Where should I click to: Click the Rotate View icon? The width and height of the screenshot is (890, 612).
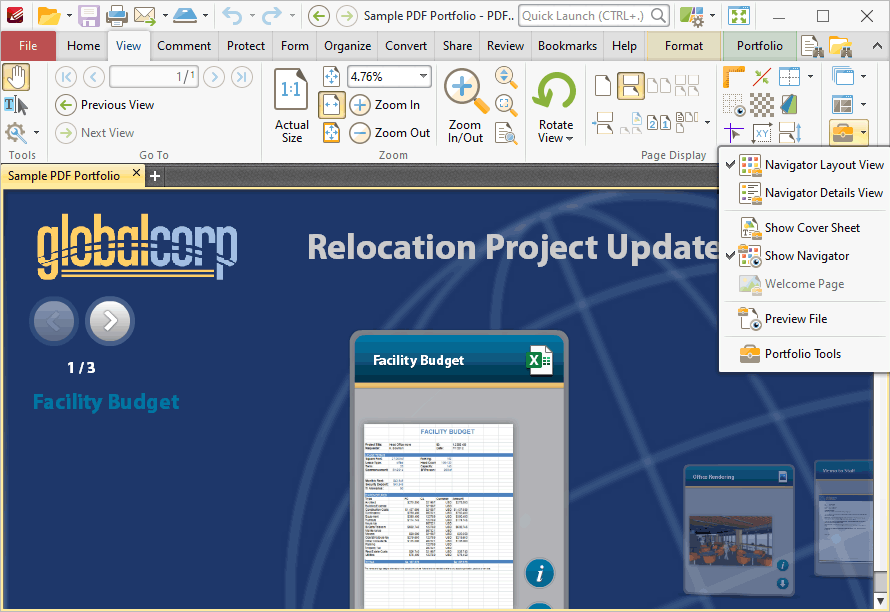coord(555,91)
